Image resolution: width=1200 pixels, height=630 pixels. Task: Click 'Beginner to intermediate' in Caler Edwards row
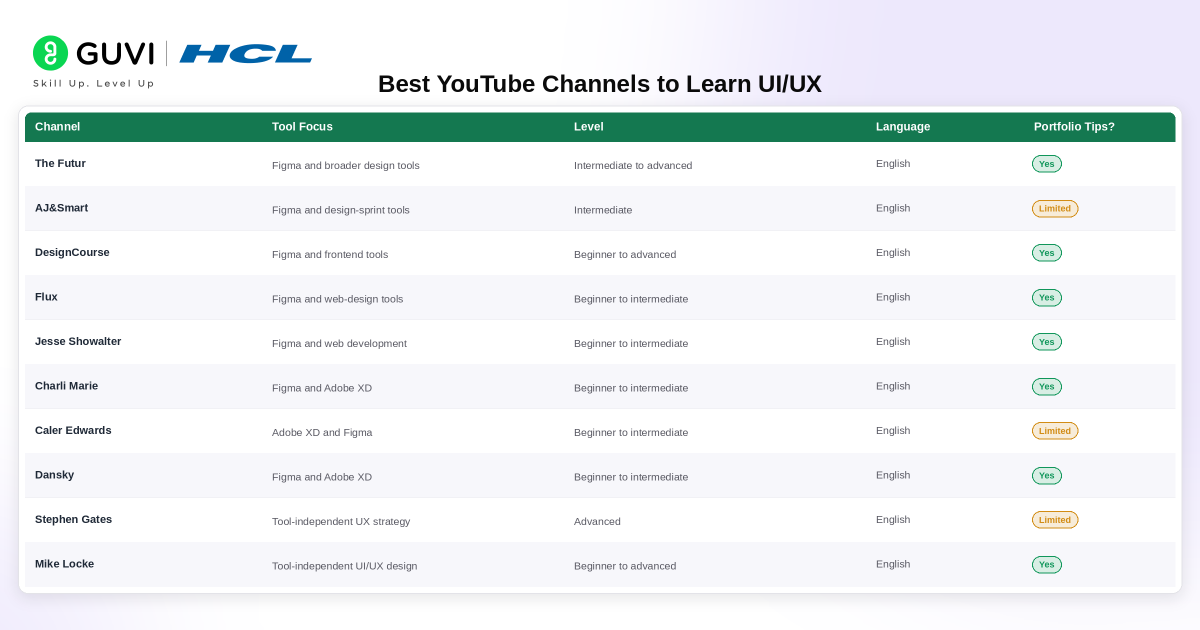coord(631,432)
